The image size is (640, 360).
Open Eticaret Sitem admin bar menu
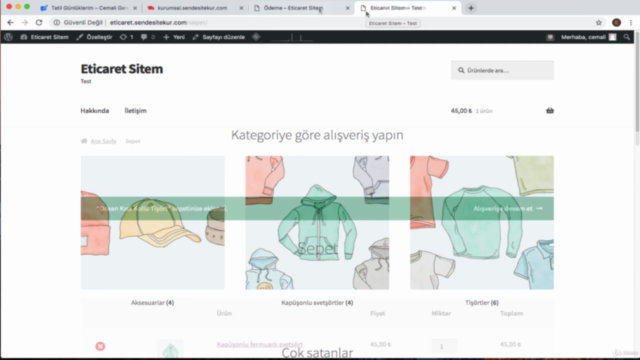[x=44, y=37]
